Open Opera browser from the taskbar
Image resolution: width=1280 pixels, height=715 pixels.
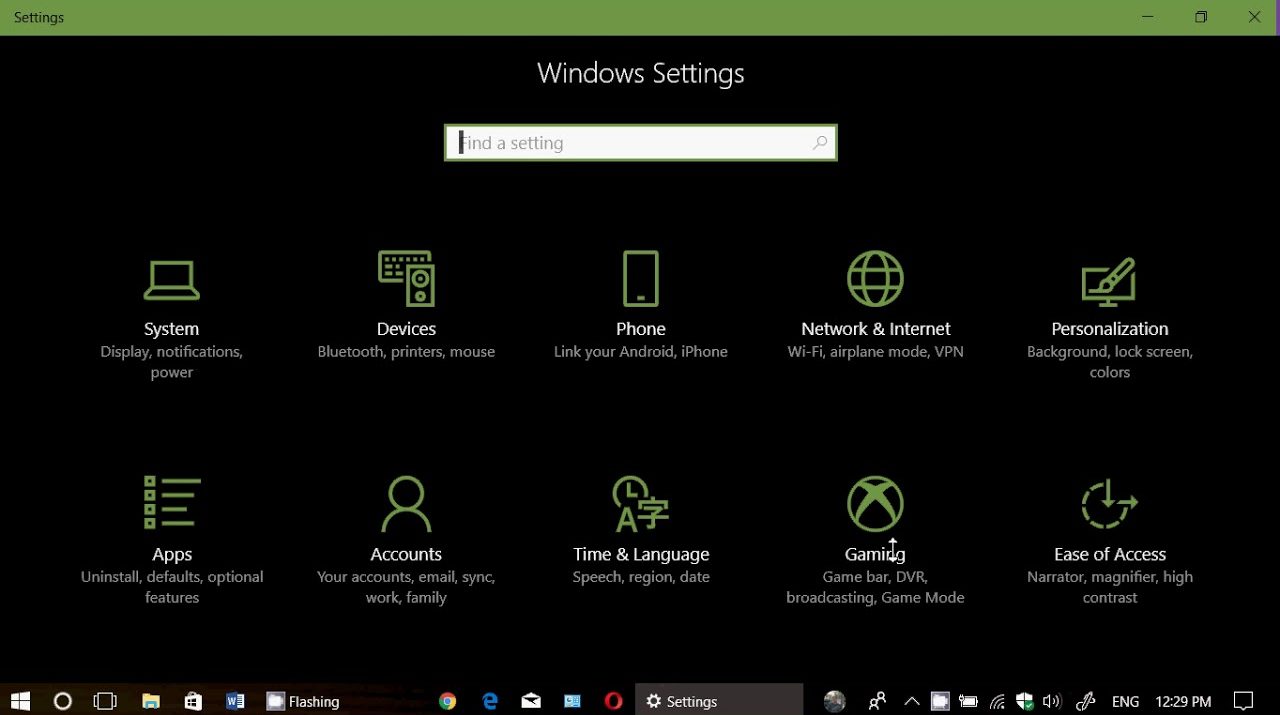tap(614, 701)
